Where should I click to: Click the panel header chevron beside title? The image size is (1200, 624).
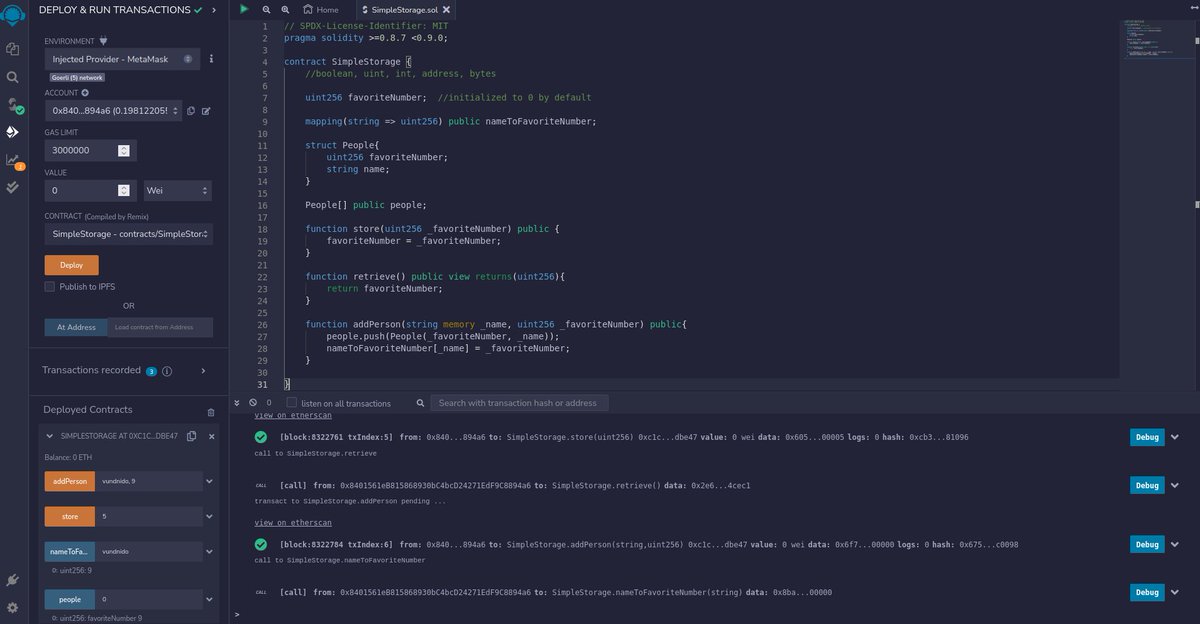click(x=214, y=10)
